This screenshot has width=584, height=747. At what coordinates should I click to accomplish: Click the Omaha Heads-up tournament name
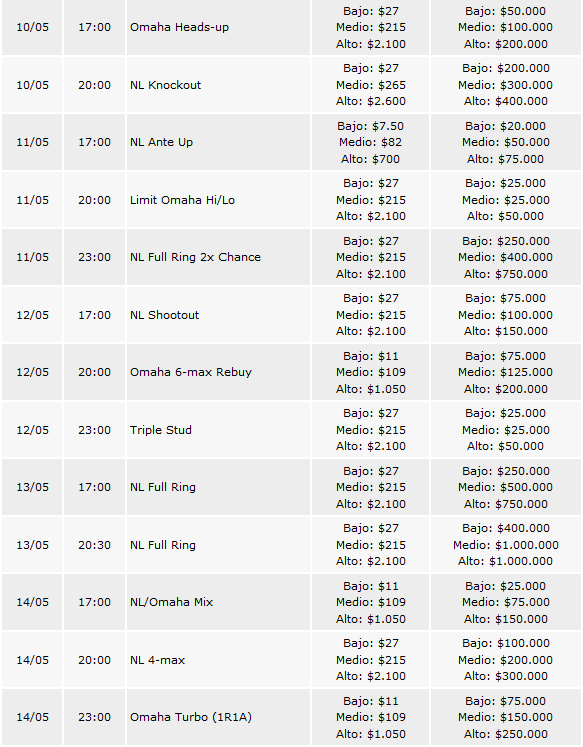point(179,27)
